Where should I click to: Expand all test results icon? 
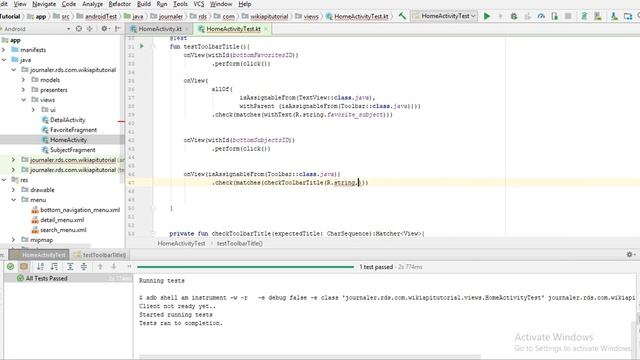point(70,267)
